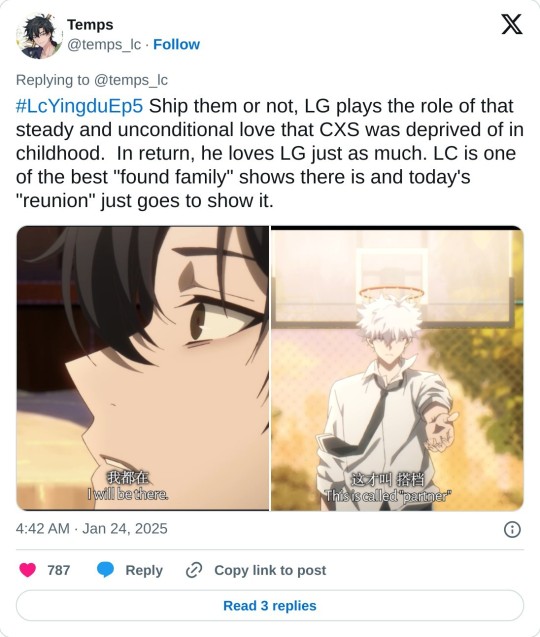
Task: Click the chain link copy icon
Action: point(194,570)
